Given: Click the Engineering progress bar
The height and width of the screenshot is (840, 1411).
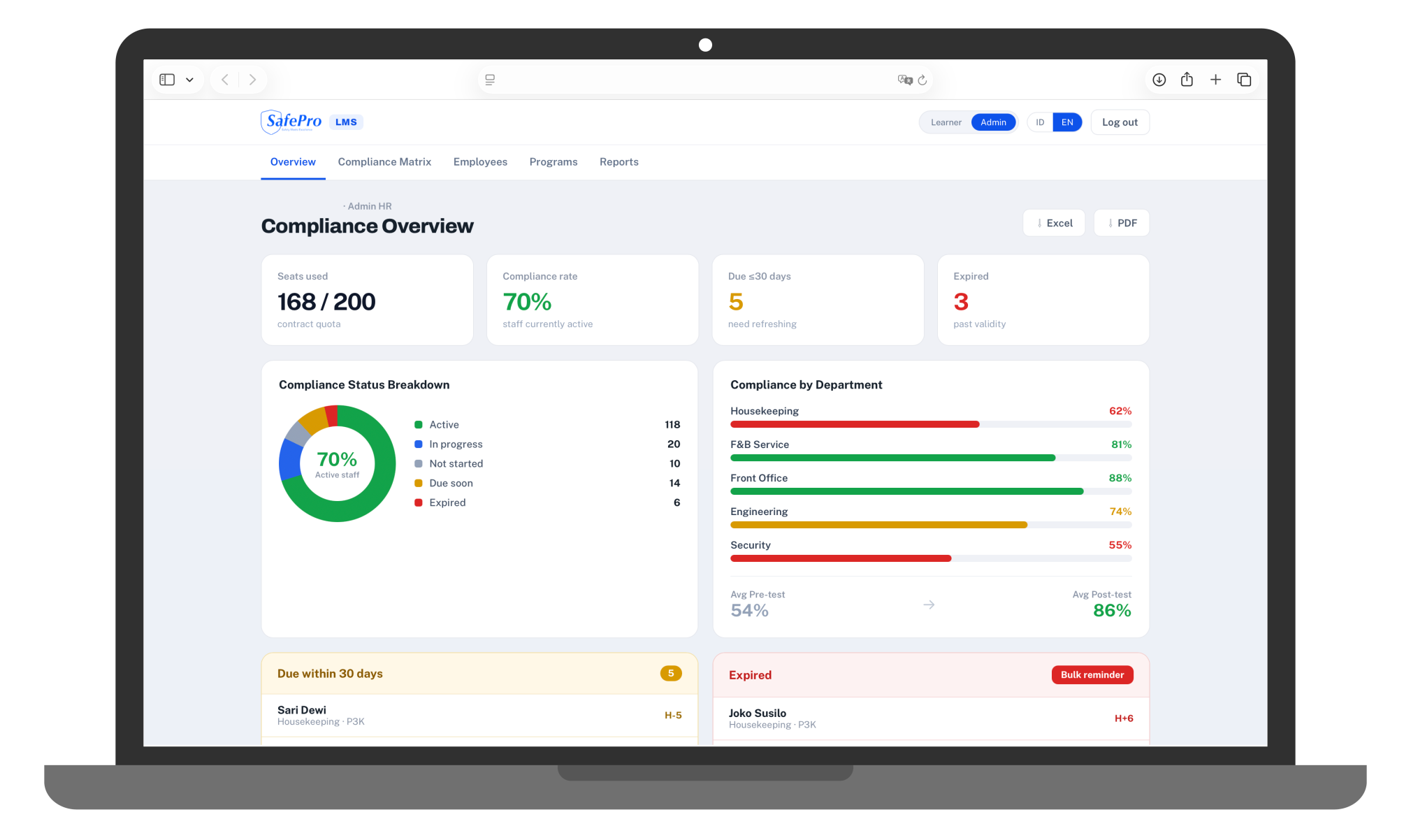Looking at the screenshot, I should [x=931, y=525].
